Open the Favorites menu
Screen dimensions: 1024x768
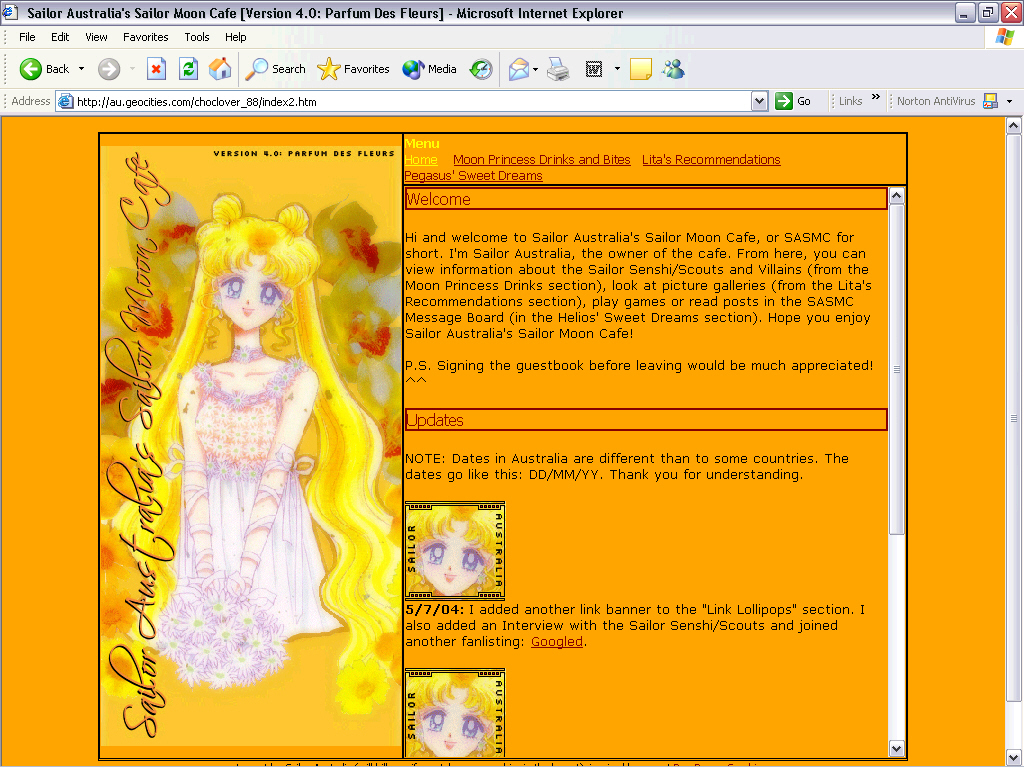point(146,37)
